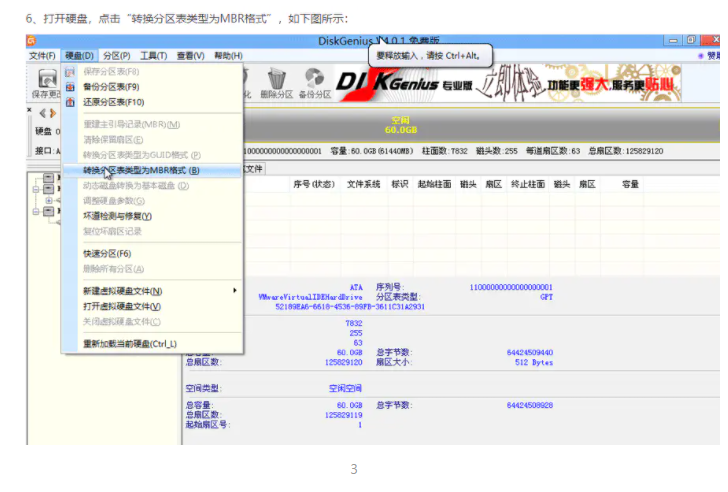
Task: Open the 查看(V) menu
Action: pyautogui.click(x=190, y=56)
